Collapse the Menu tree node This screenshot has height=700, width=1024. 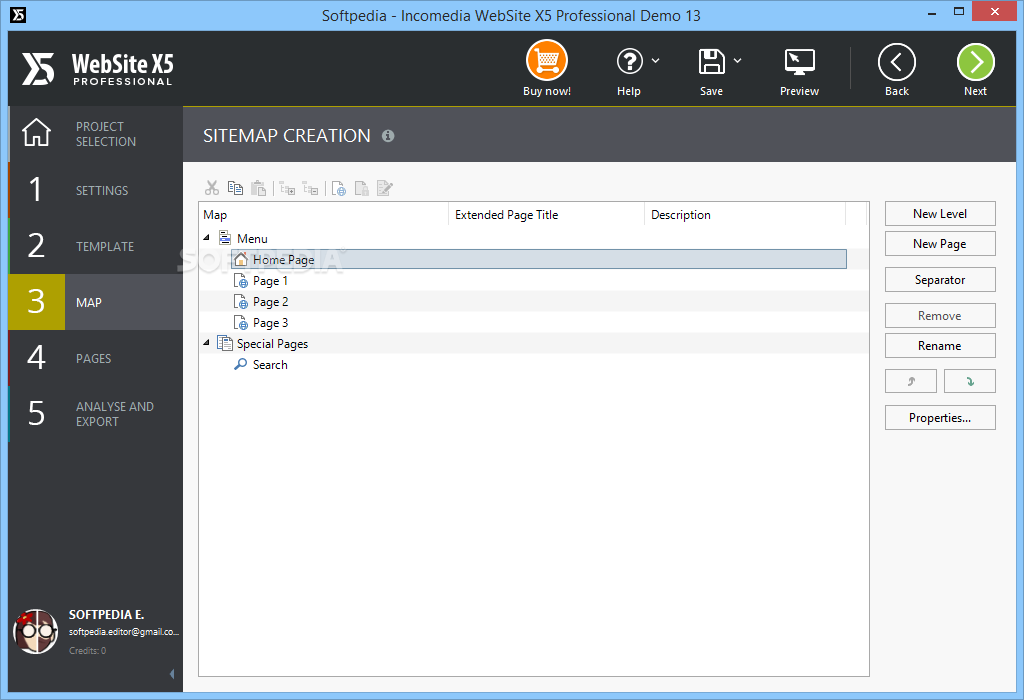206,238
